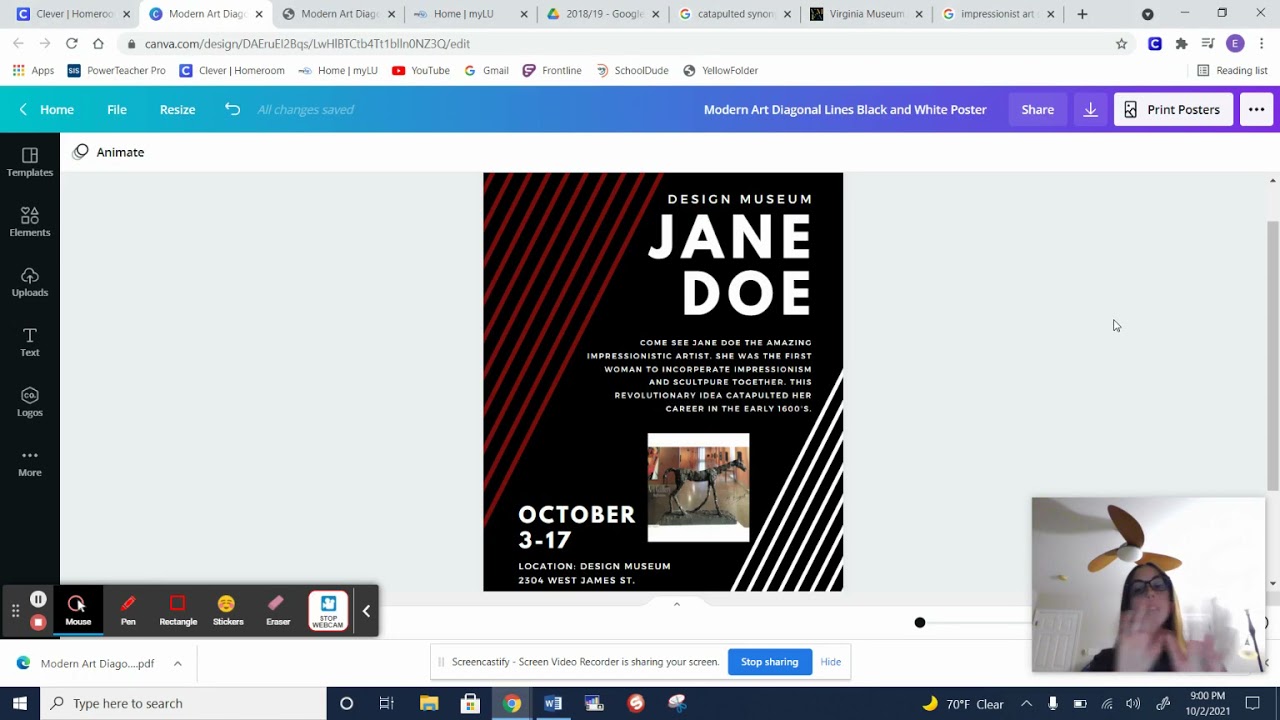Open the three-dot more menu in Canva header
Viewport: 1280px width, 720px height.
tap(1256, 109)
